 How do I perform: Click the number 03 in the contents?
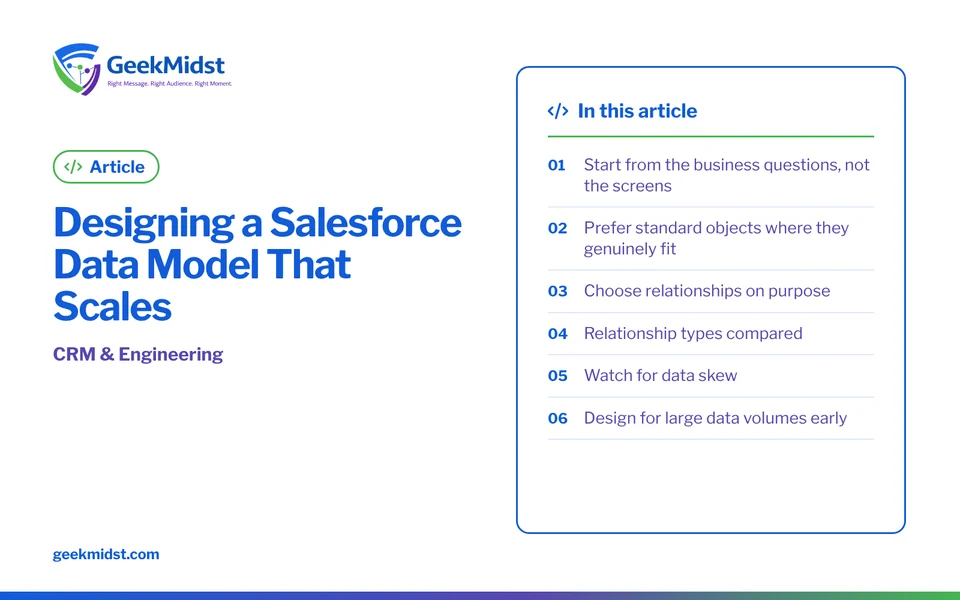[557, 291]
